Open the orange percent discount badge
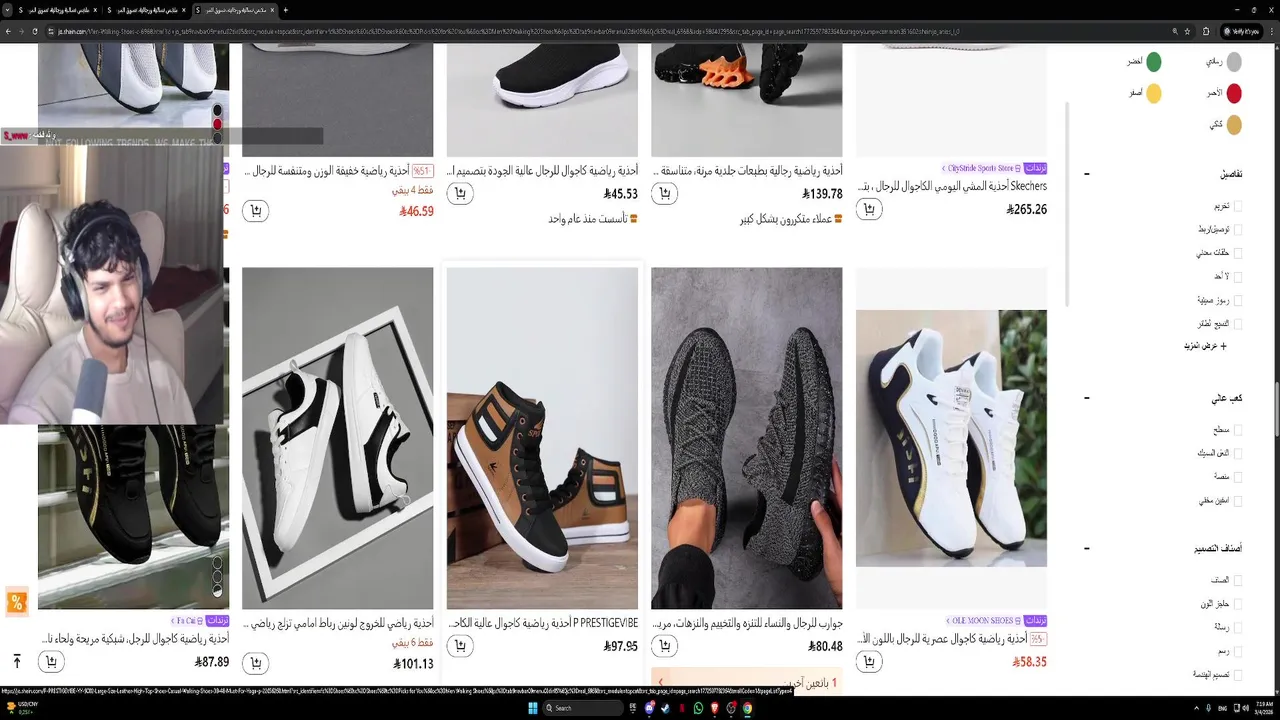The image size is (1280, 720). point(16,602)
